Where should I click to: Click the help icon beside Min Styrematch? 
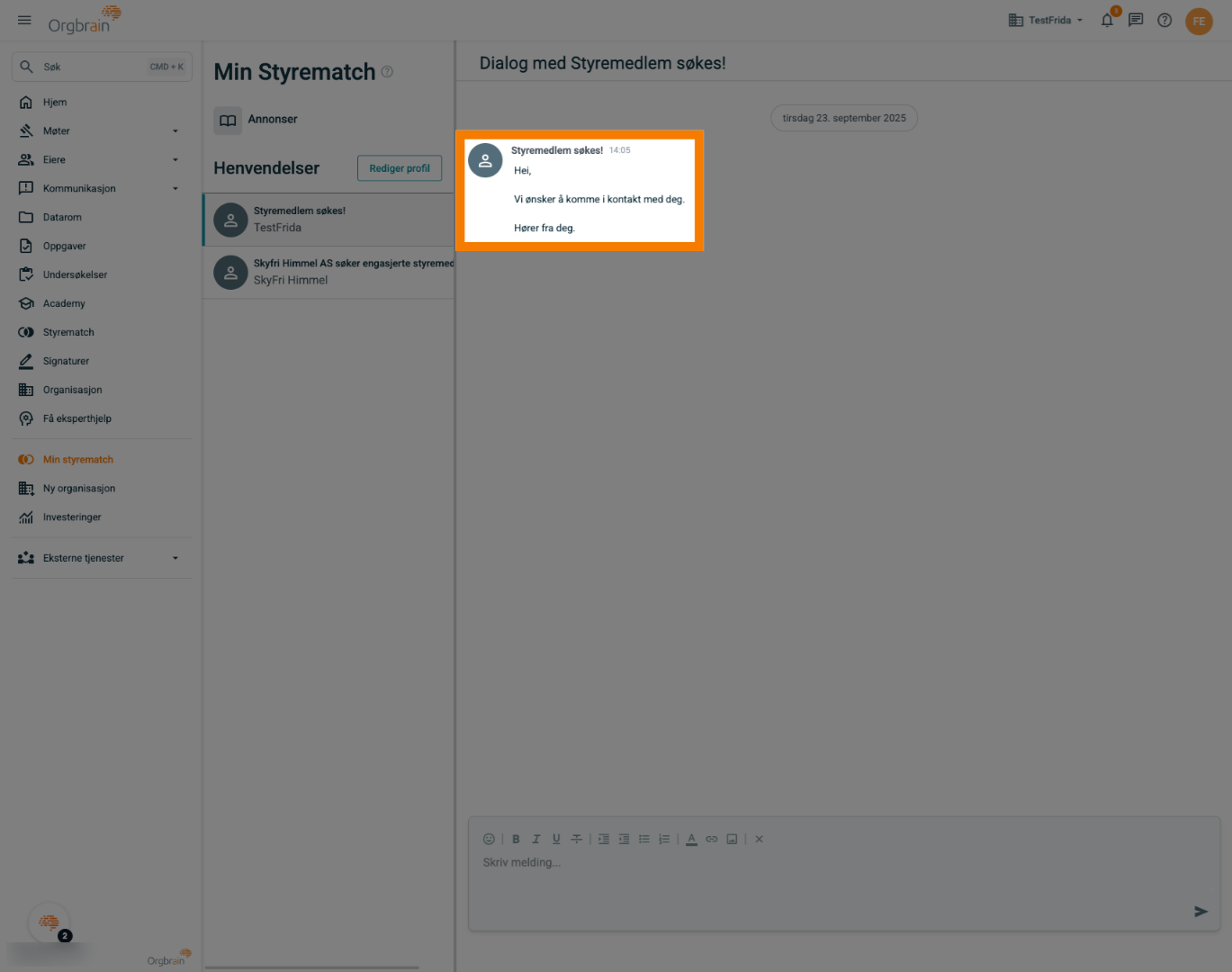387,72
